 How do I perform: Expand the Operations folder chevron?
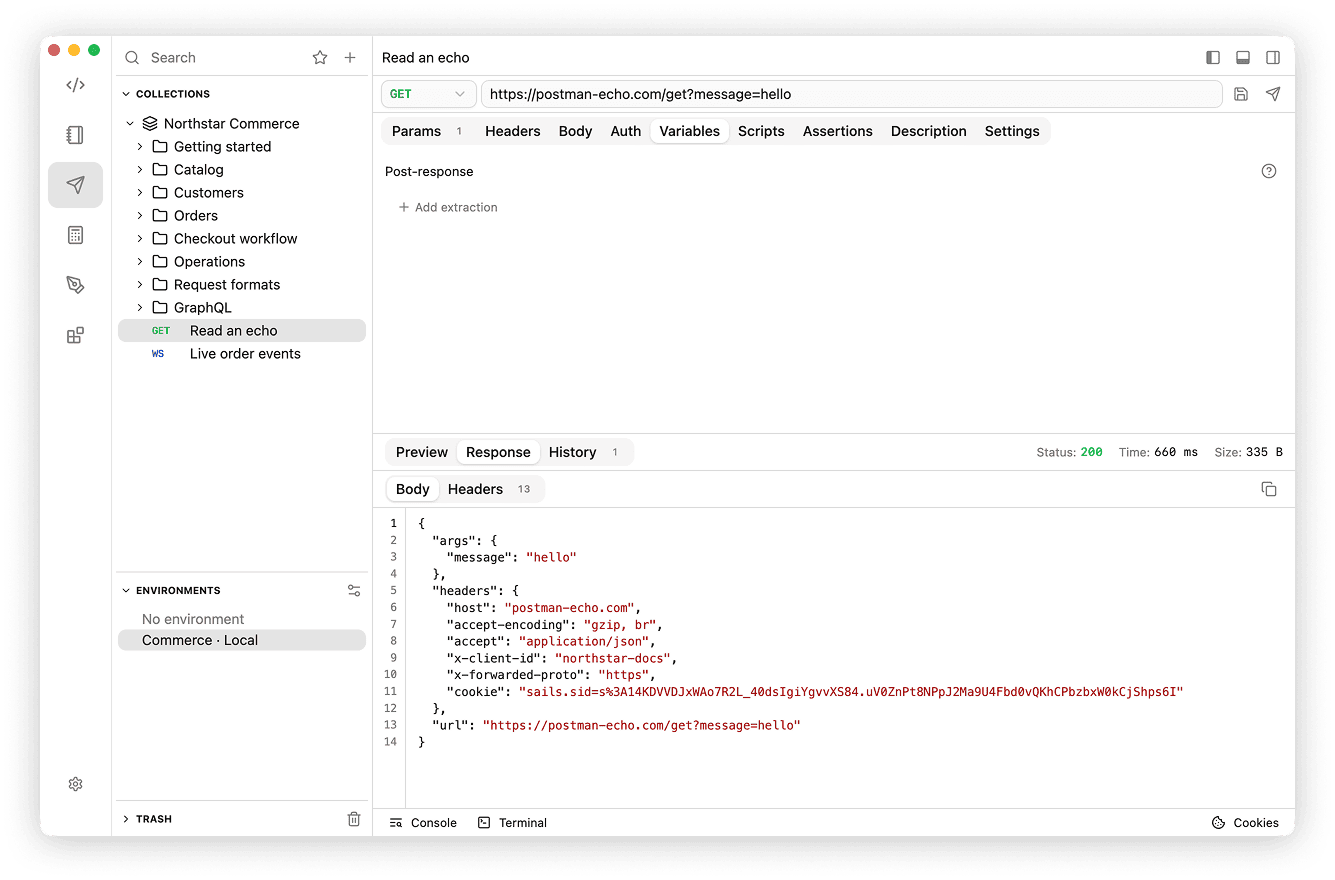click(x=140, y=262)
